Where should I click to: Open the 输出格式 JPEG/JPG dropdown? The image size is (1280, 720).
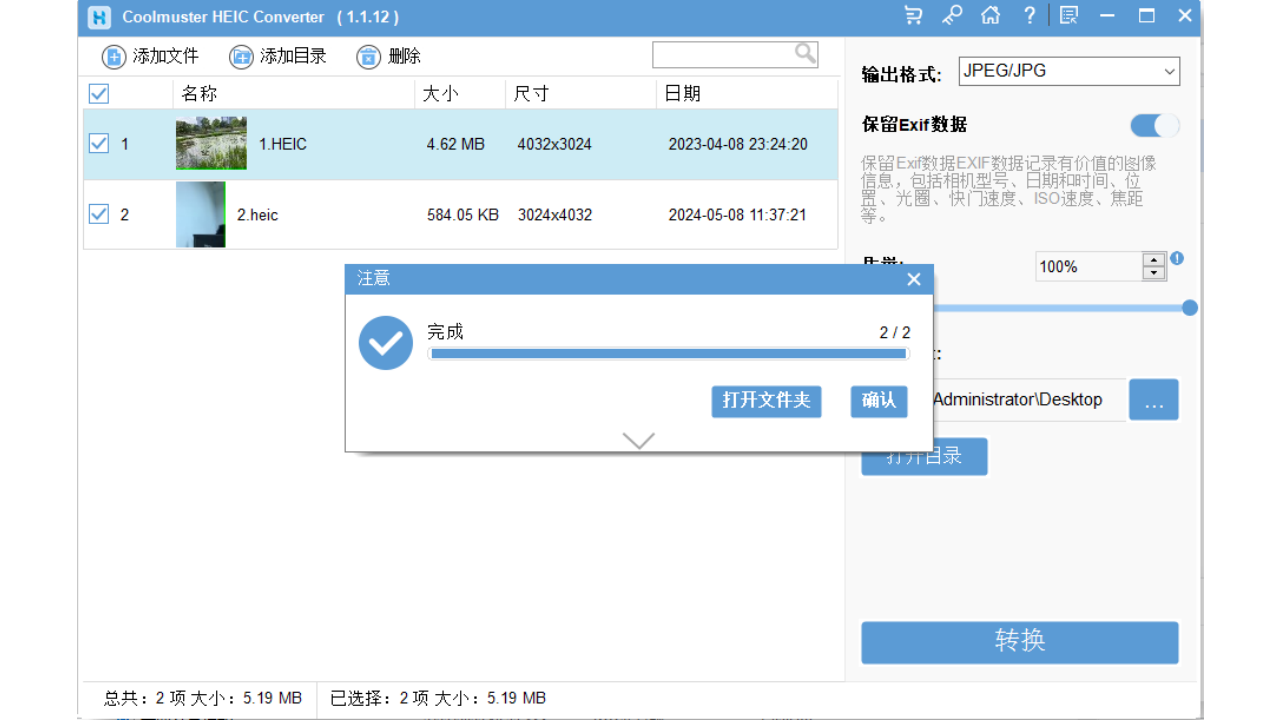click(1069, 71)
